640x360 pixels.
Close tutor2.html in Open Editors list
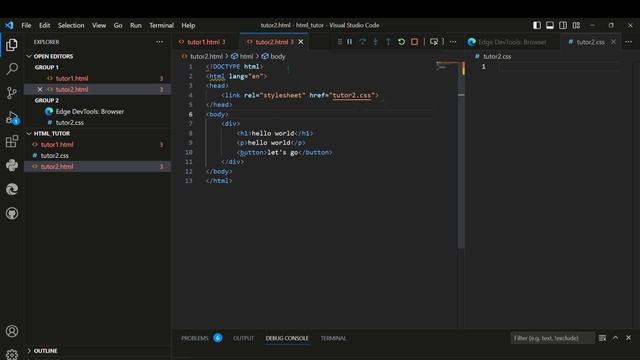pos(40,89)
